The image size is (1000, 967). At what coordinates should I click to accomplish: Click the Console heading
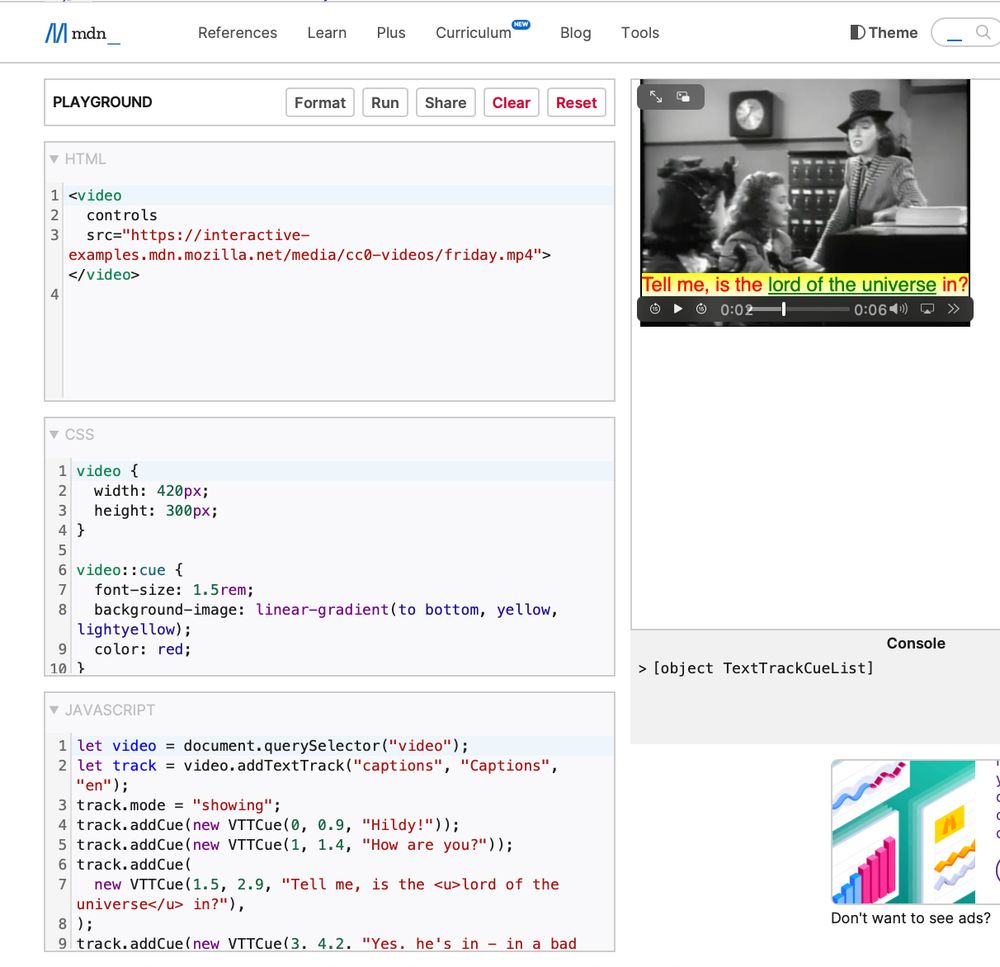coord(916,643)
